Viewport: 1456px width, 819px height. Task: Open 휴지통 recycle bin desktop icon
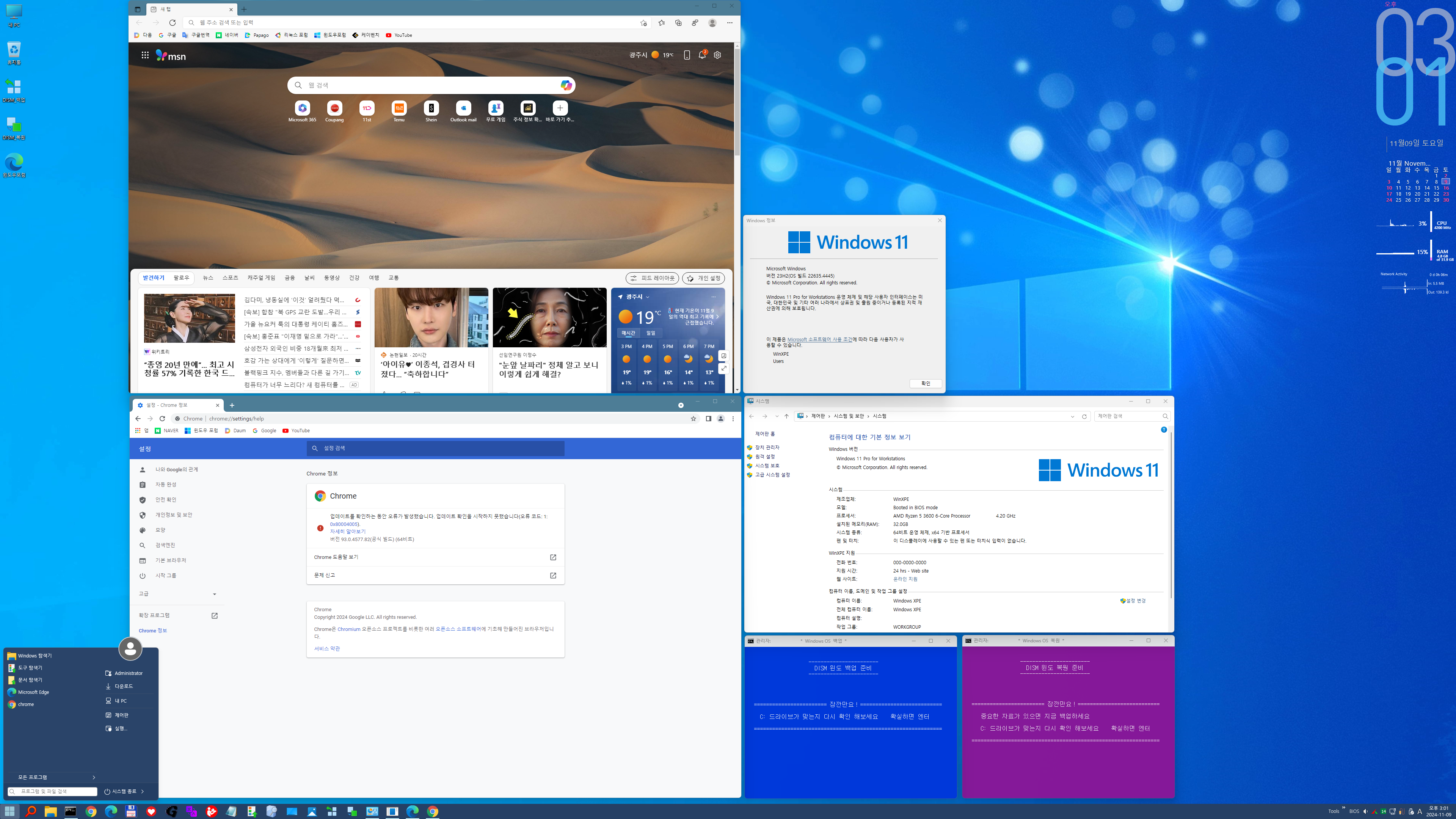click(14, 53)
